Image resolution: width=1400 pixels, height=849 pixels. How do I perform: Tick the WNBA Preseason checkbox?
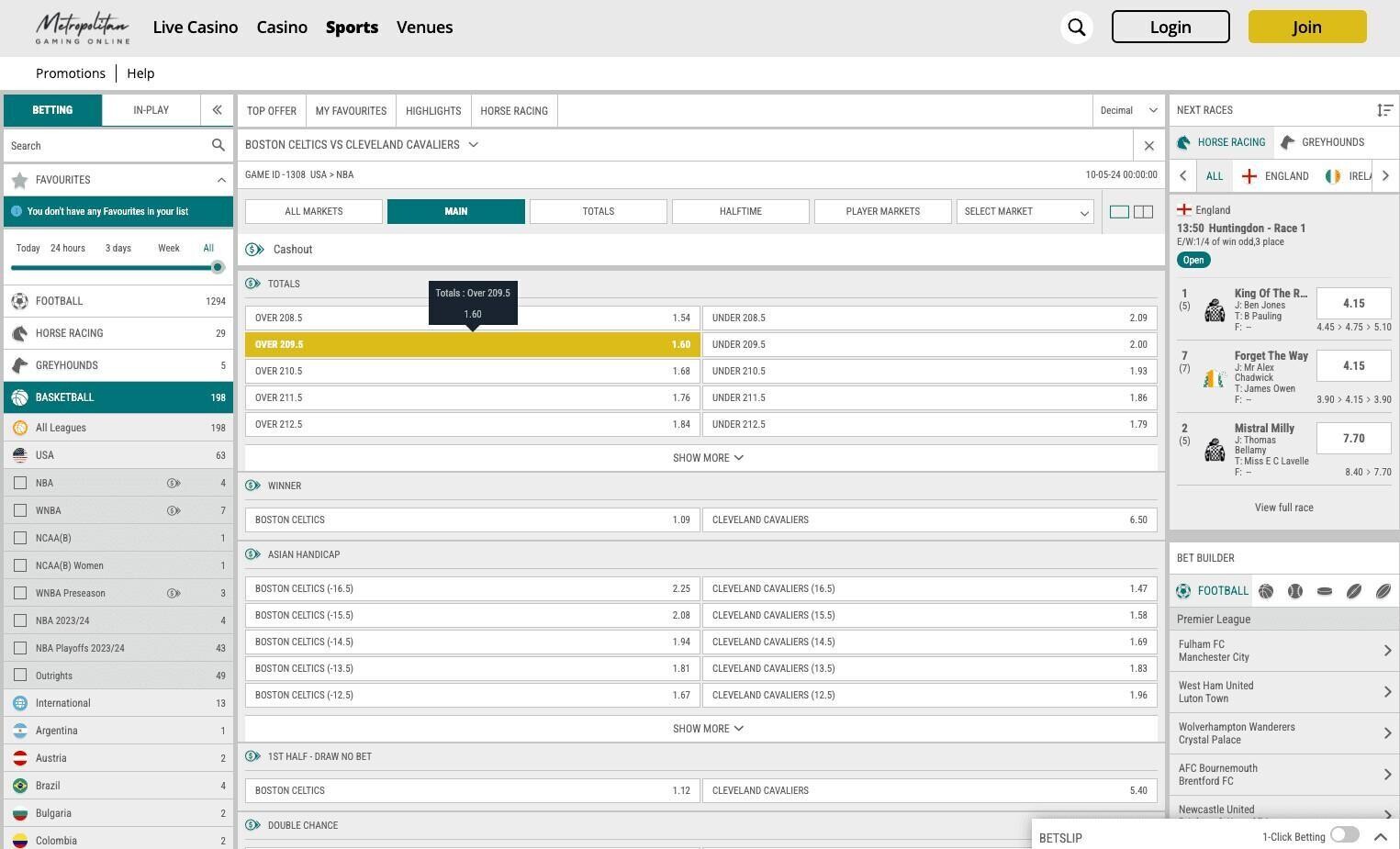(x=20, y=593)
